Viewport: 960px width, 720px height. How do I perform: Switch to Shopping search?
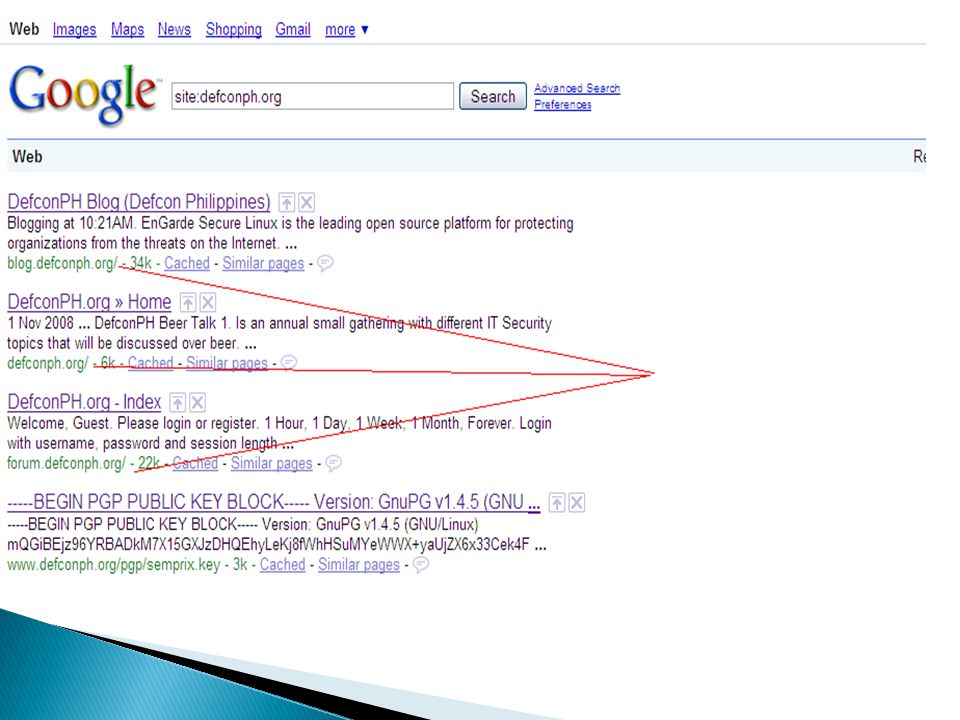point(233,29)
